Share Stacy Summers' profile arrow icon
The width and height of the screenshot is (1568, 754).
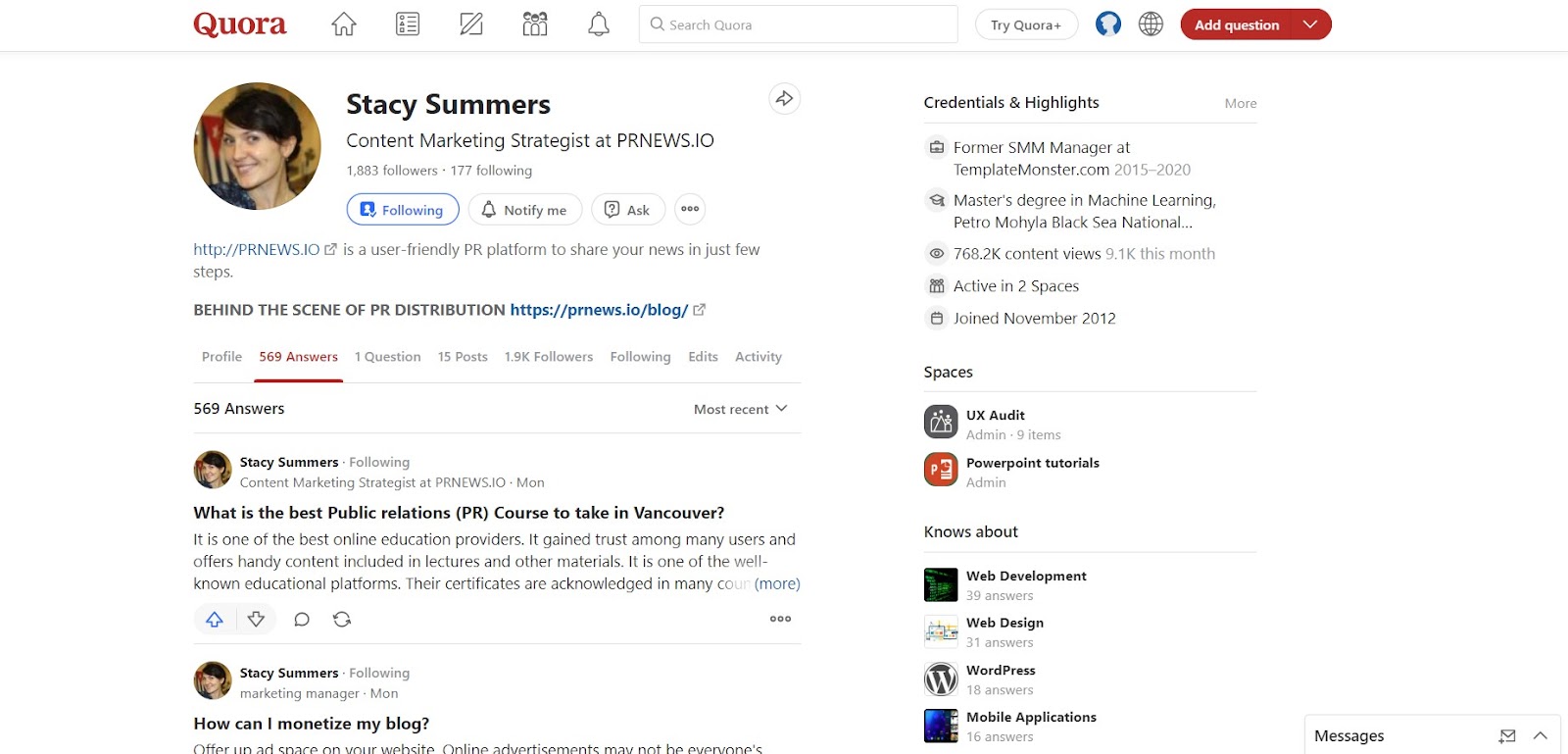coord(784,99)
